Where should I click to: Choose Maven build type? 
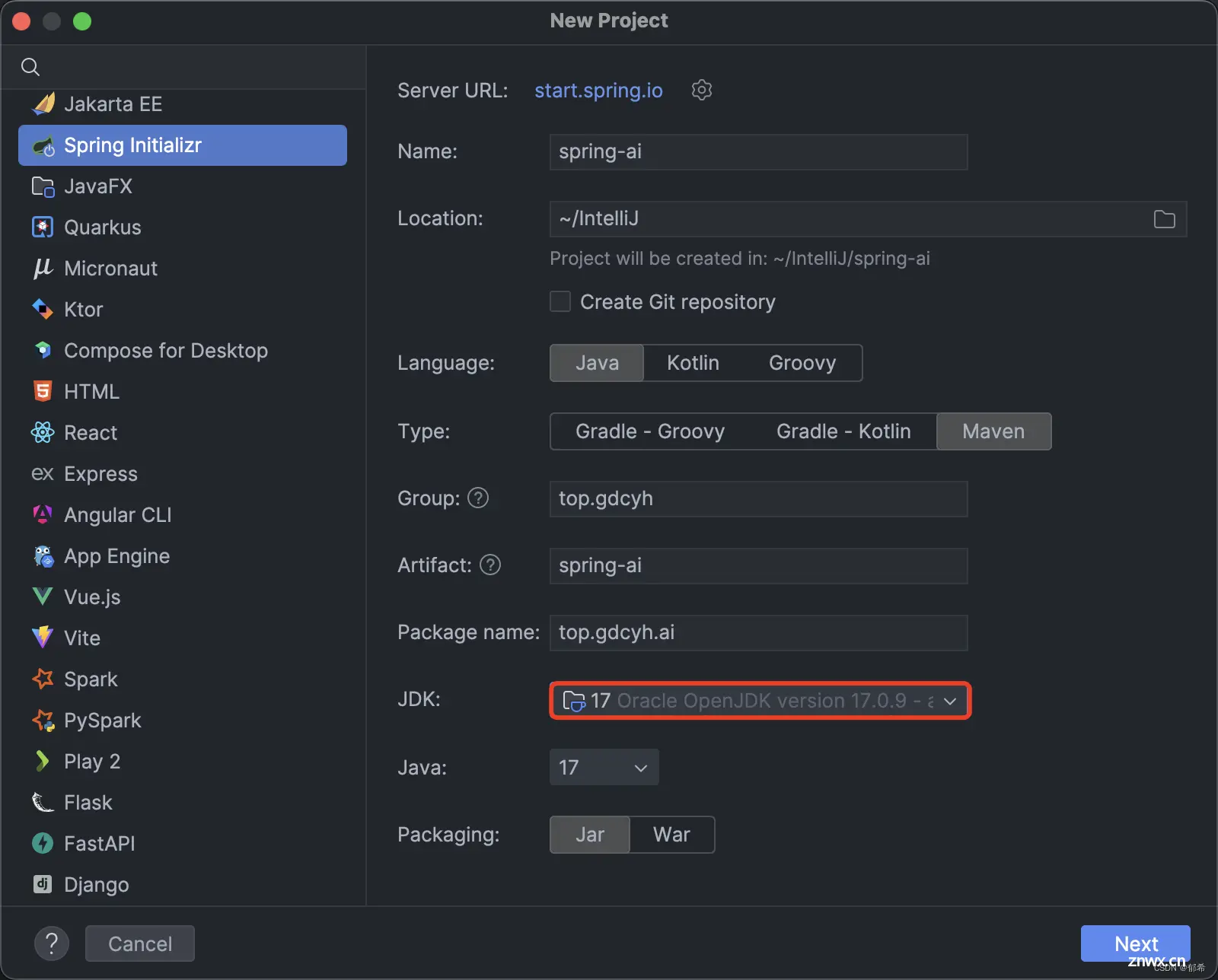point(993,431)
